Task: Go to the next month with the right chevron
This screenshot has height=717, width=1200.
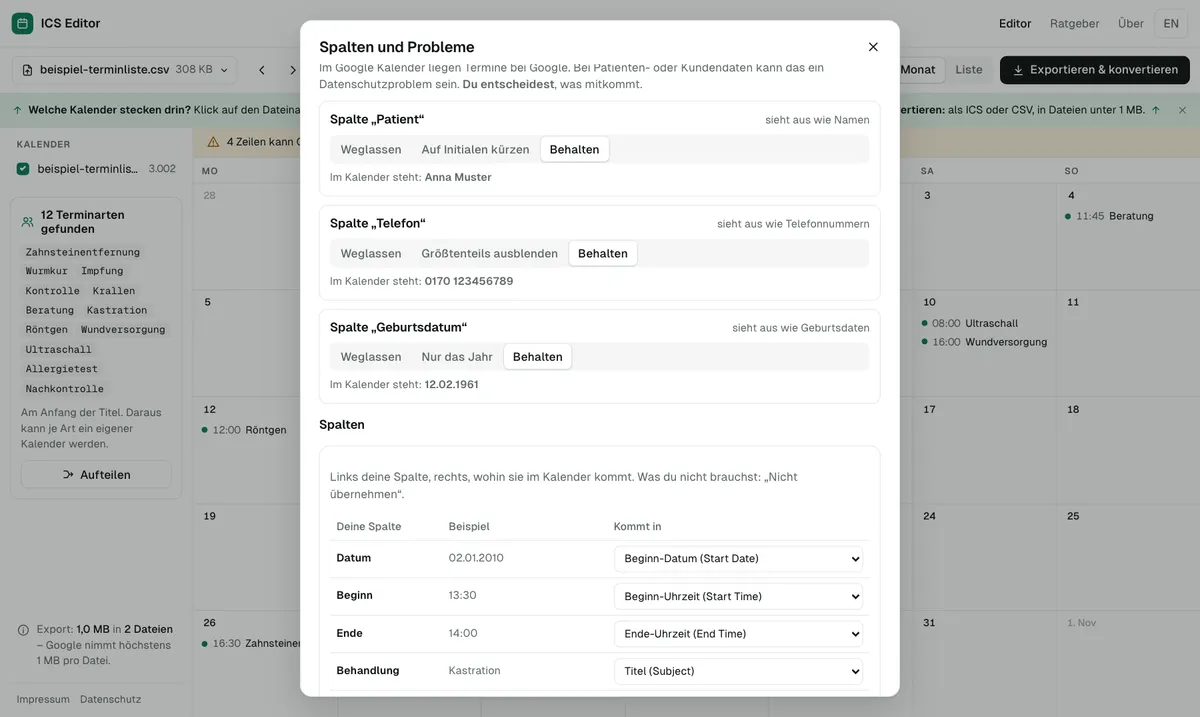Action: [292, 70]
